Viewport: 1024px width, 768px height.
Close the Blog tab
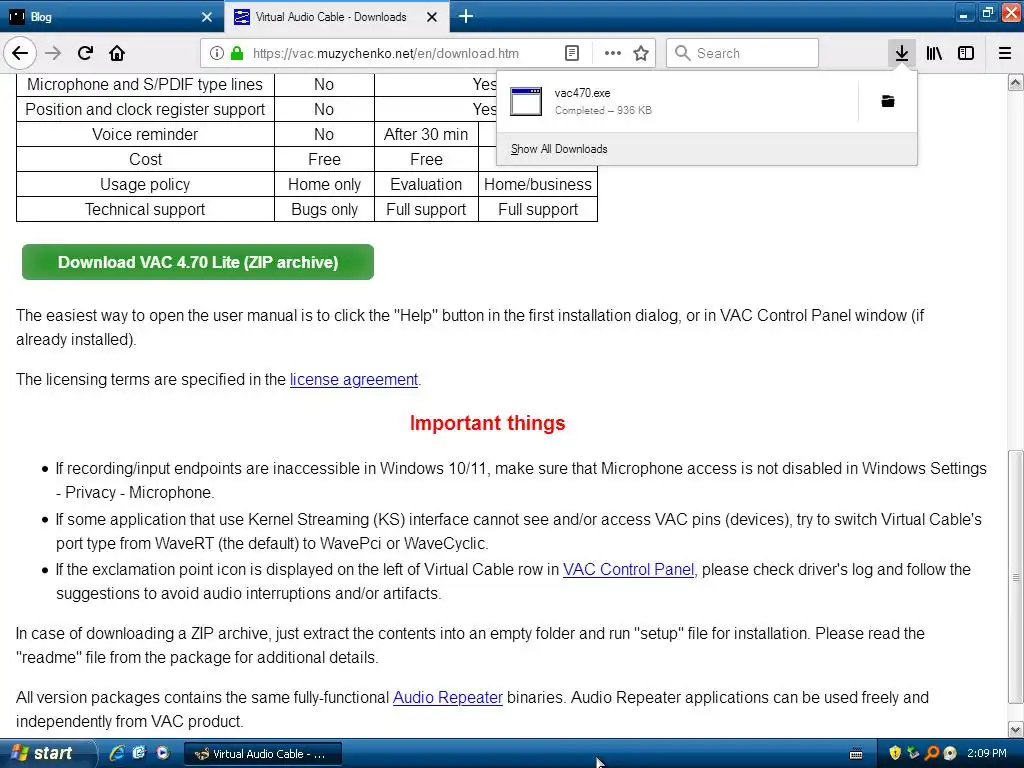207,17
